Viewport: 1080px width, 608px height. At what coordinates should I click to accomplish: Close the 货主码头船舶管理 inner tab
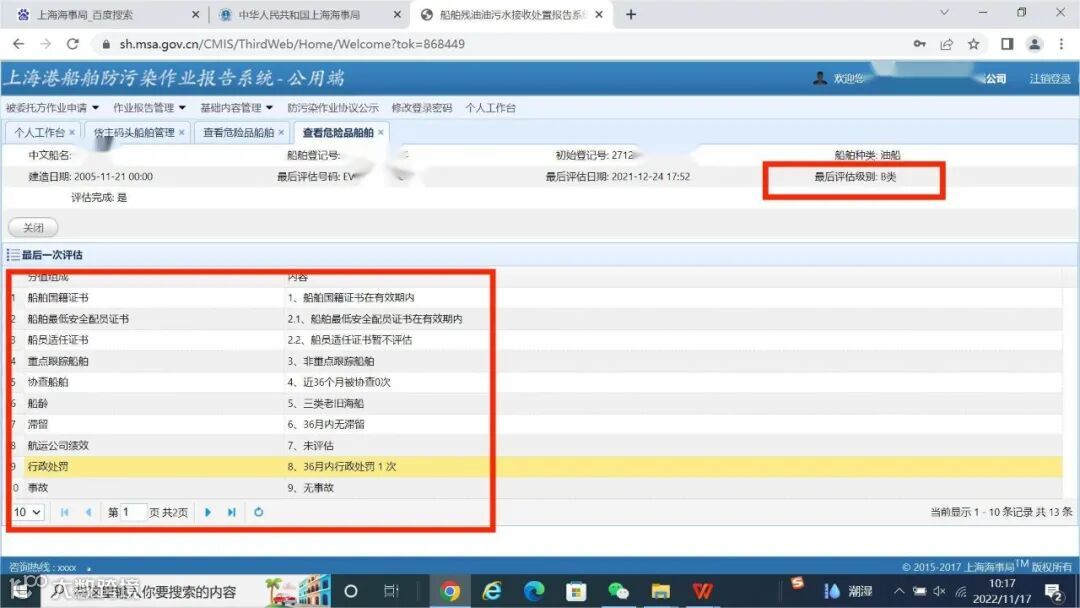[x=182, y=132]
